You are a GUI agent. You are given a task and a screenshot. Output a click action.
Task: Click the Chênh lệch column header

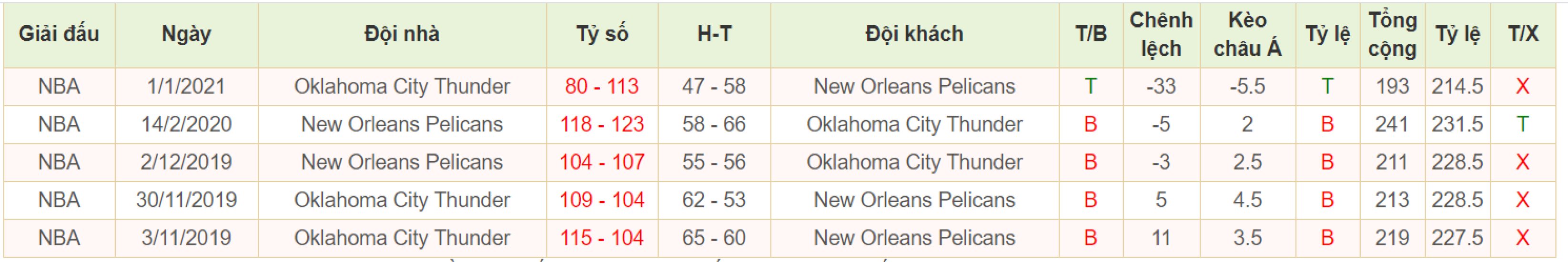point(1161,34)
